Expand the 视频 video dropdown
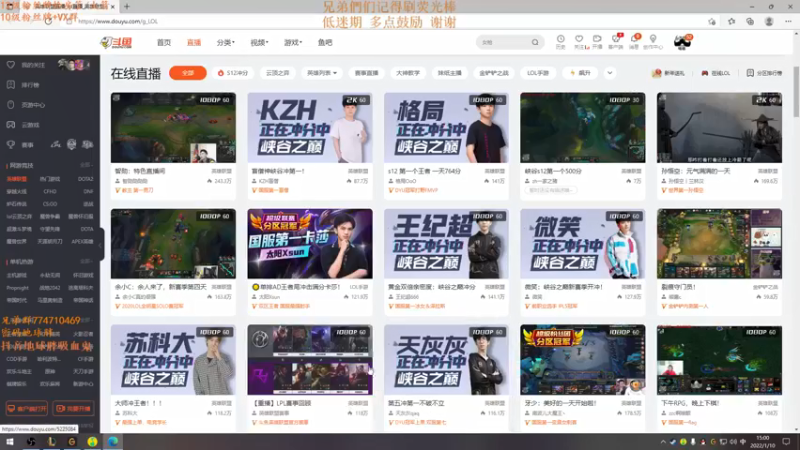This screenshot has height=450, width=800. click(259, 42)
